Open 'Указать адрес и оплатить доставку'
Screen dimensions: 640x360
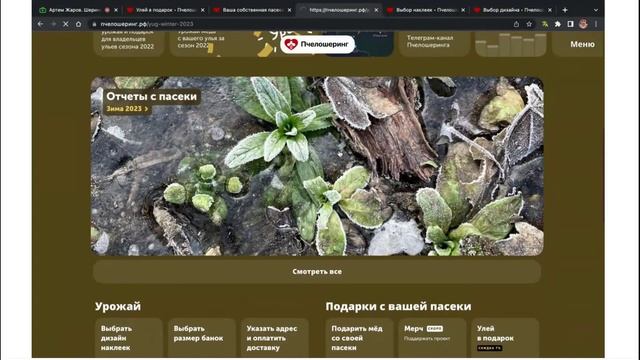click(x=275, y=338)
